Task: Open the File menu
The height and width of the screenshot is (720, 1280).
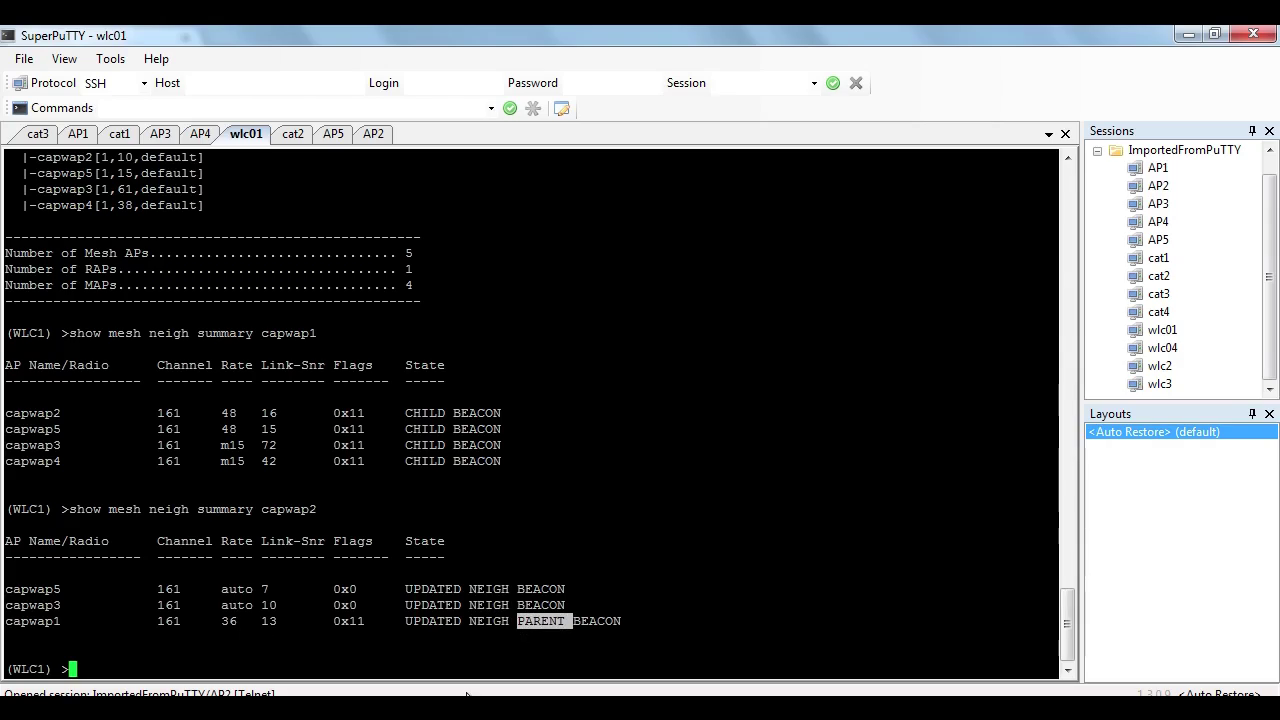Action: [x=24, y=59]
